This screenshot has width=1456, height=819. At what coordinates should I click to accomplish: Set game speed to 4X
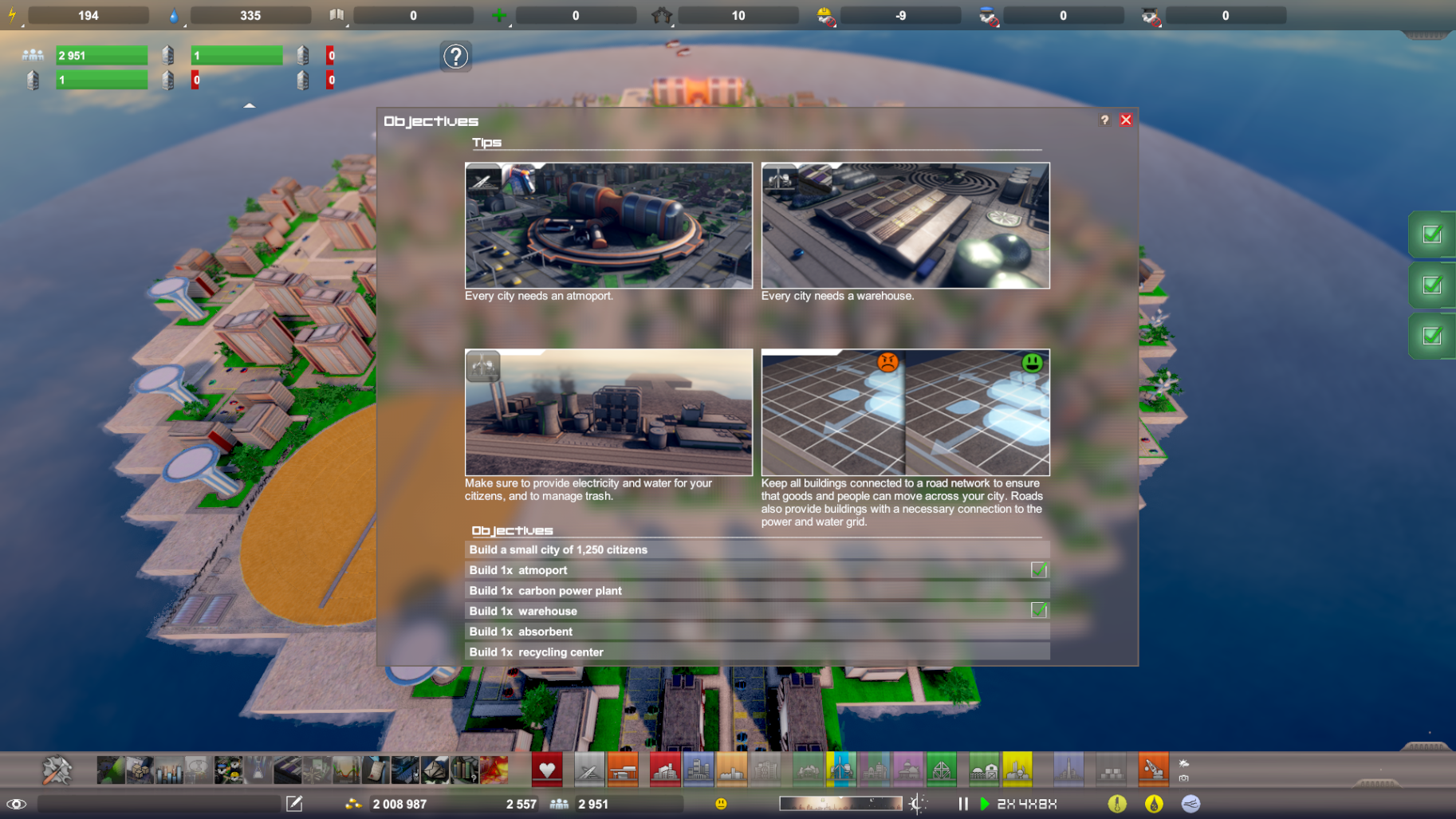1026,804
